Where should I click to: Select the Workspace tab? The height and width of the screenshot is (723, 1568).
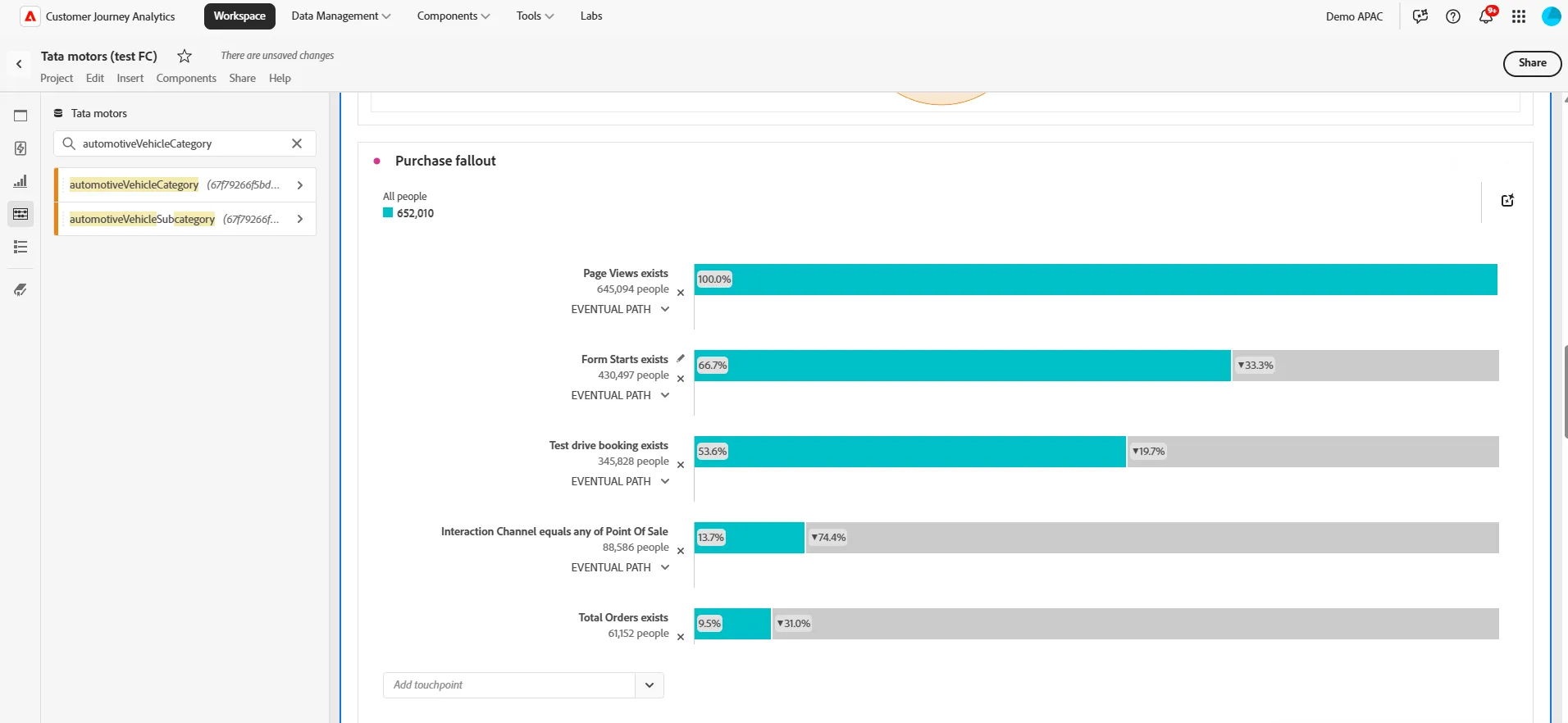coord(239,16)
